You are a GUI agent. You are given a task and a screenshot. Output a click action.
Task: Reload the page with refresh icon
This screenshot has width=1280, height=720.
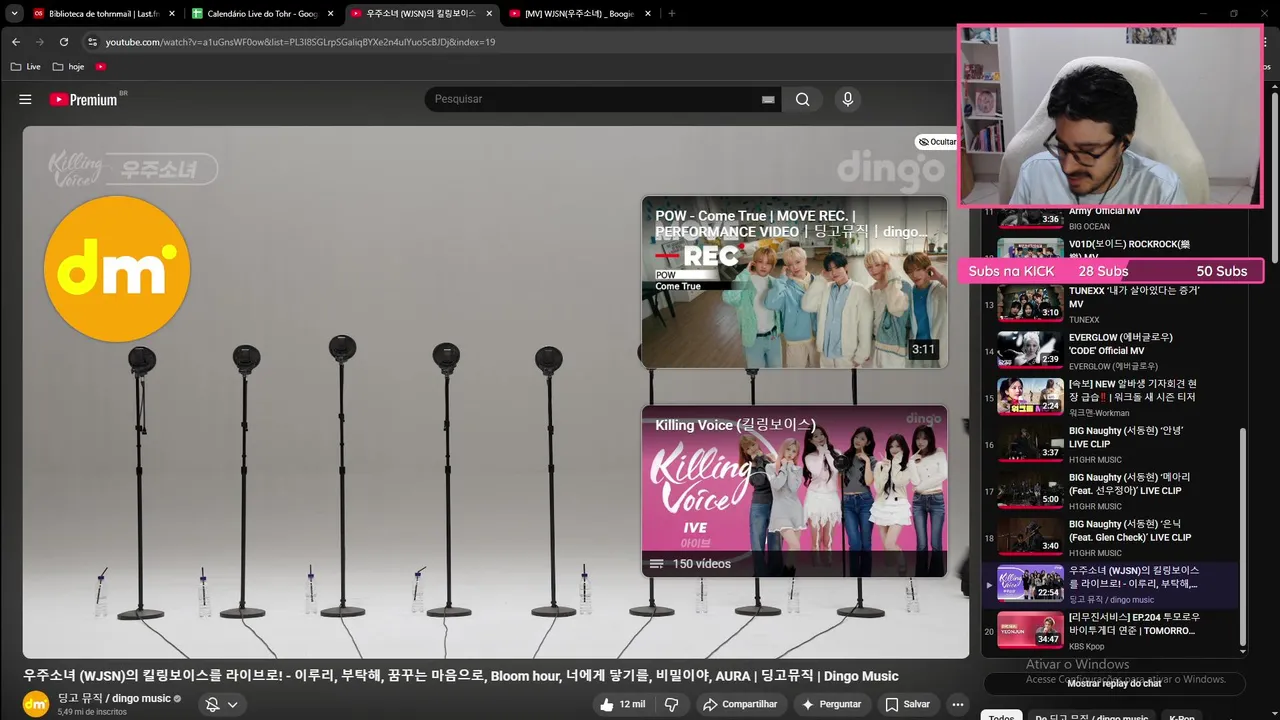coord(64,42)
